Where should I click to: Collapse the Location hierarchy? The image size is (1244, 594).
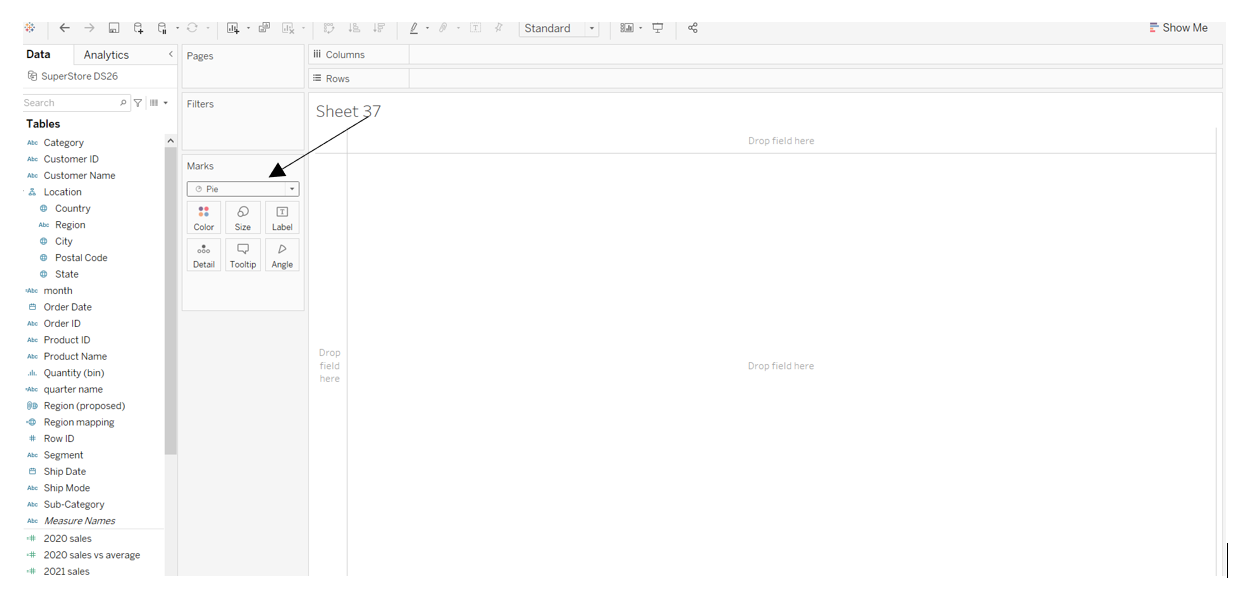[x=23, y=192]
